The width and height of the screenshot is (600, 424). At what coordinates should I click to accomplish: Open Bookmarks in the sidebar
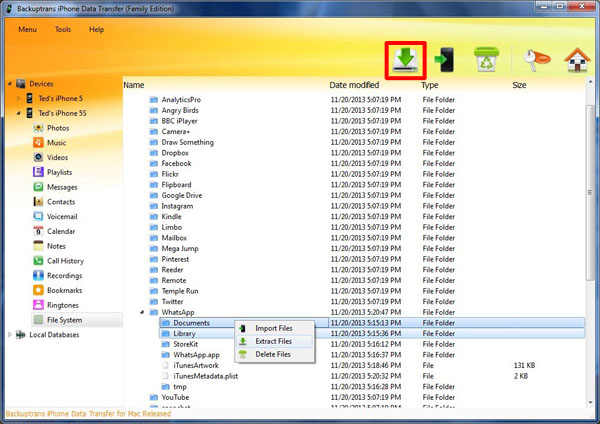[x=64, y=290]
